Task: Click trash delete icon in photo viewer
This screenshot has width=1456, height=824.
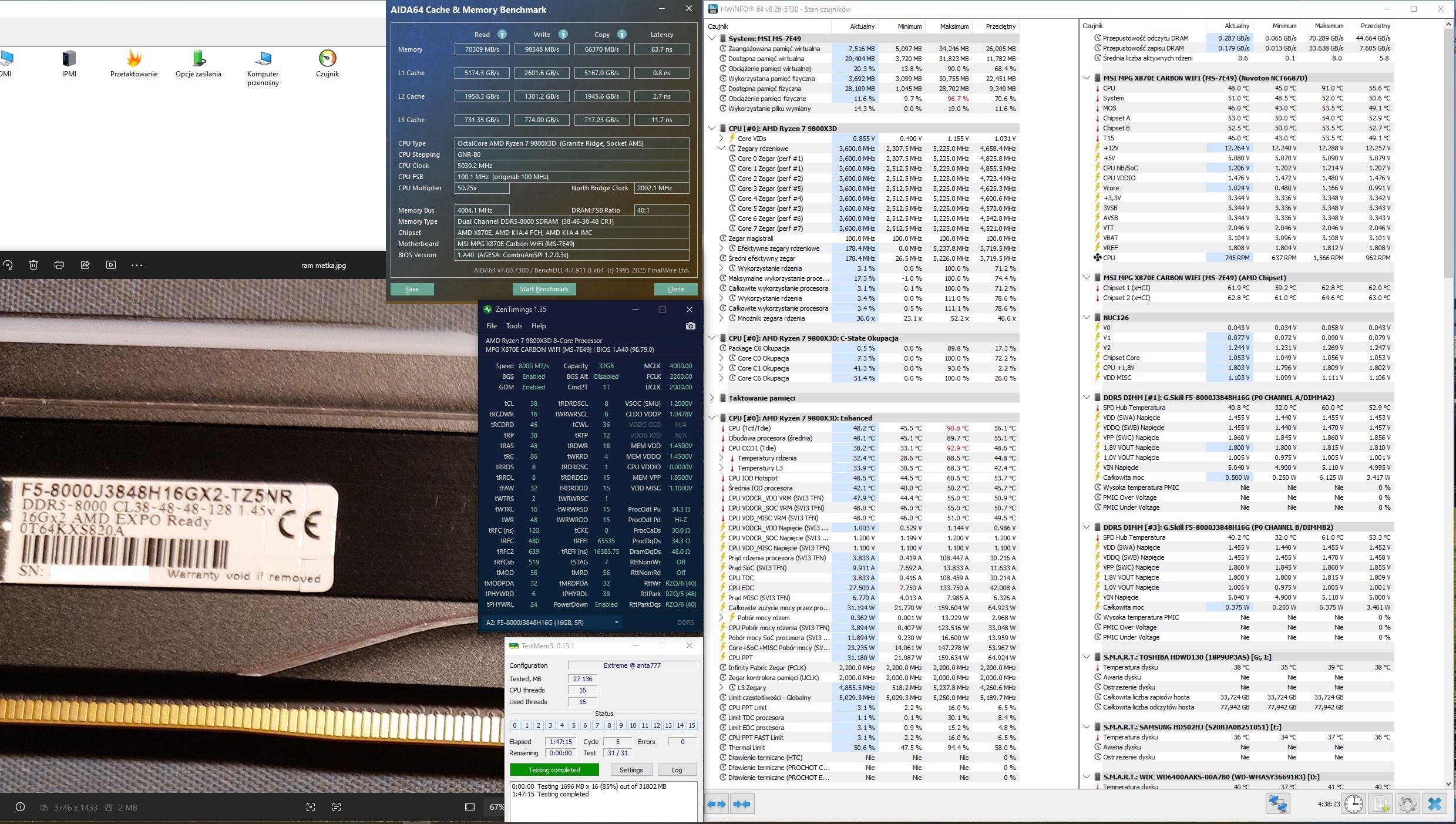Action: pos(33,265)
